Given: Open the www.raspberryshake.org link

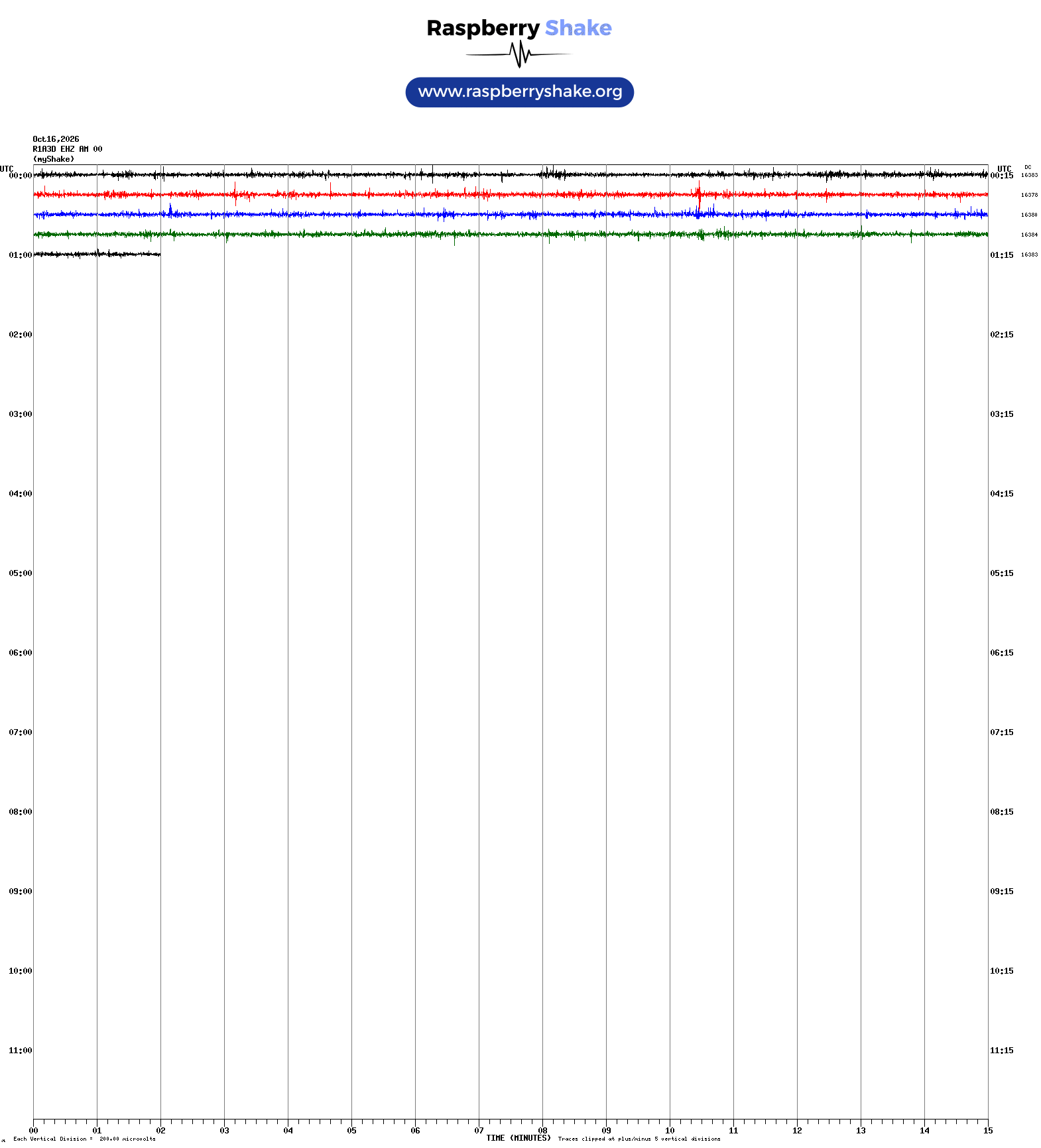Looking at the screenshot, I should coord(520,92).
